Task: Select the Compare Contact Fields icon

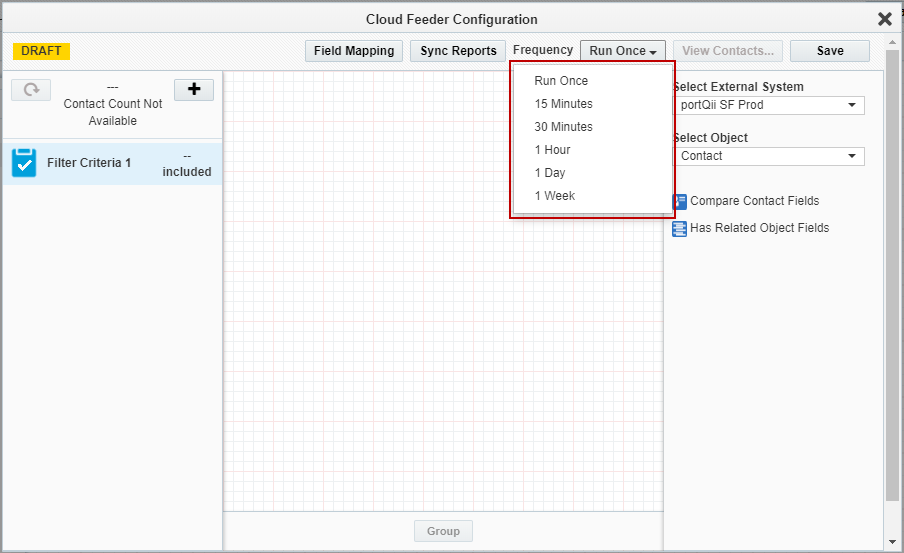Action: click(680, 202)
